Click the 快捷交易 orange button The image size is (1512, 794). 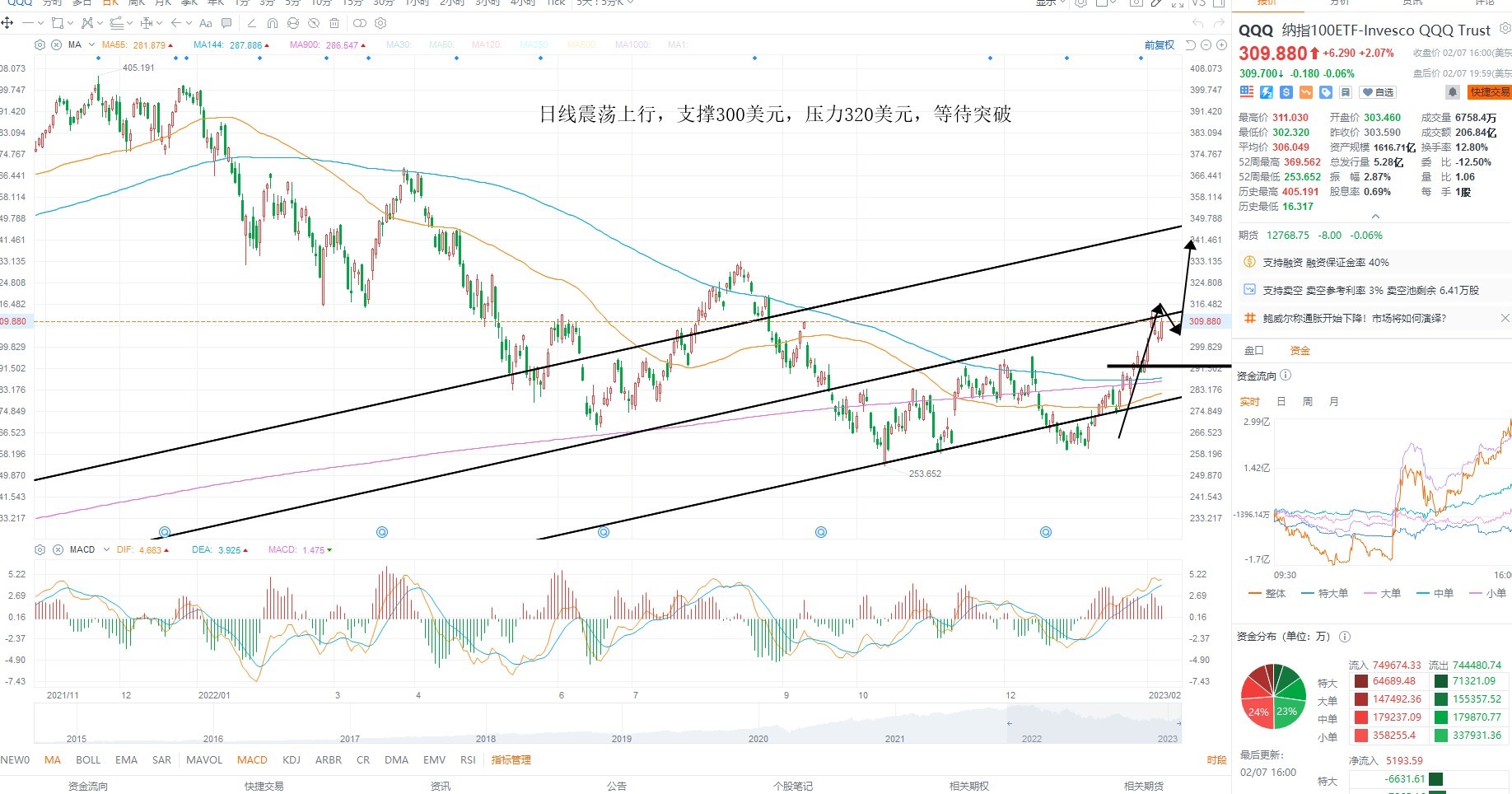[x=1490, y=92]
